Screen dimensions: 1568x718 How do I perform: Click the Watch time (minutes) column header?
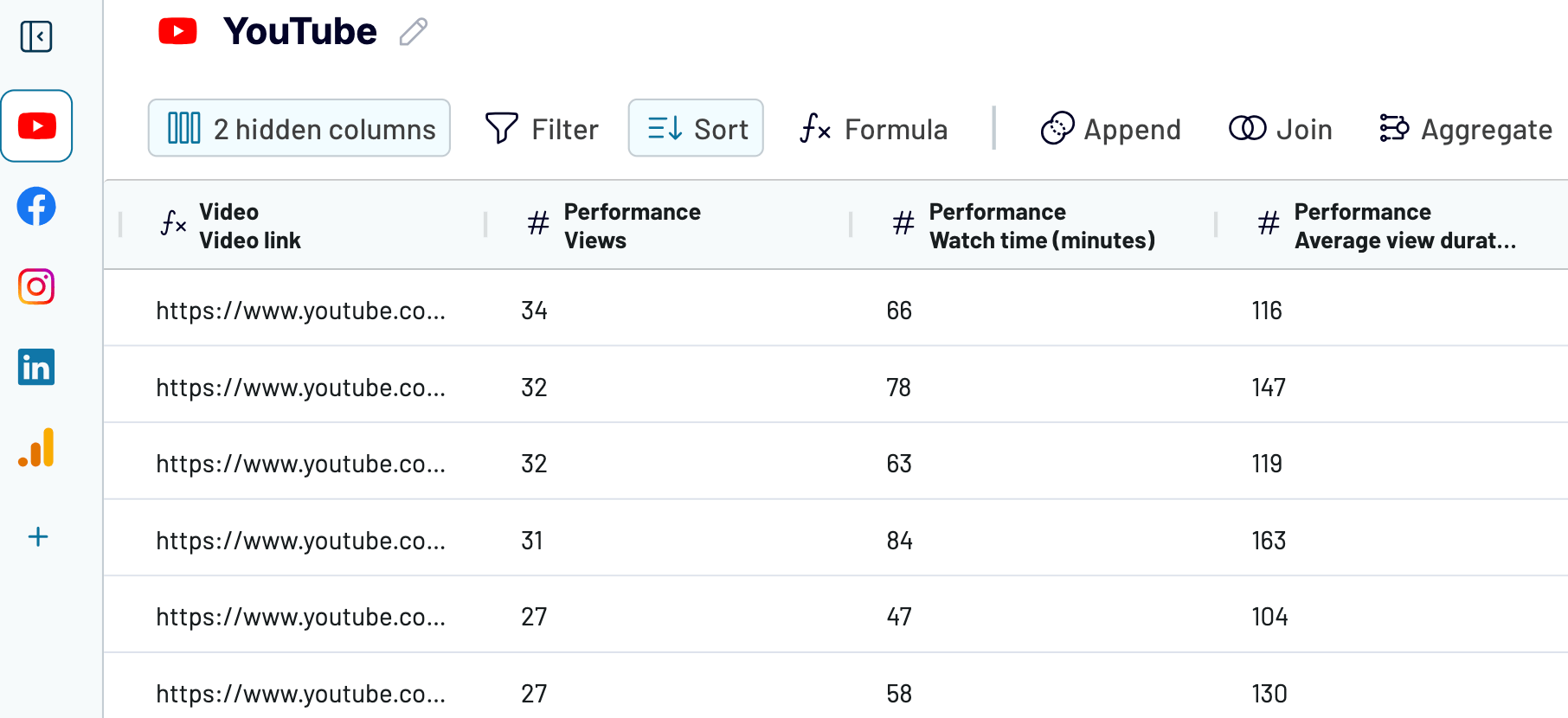pos(1034,226)
